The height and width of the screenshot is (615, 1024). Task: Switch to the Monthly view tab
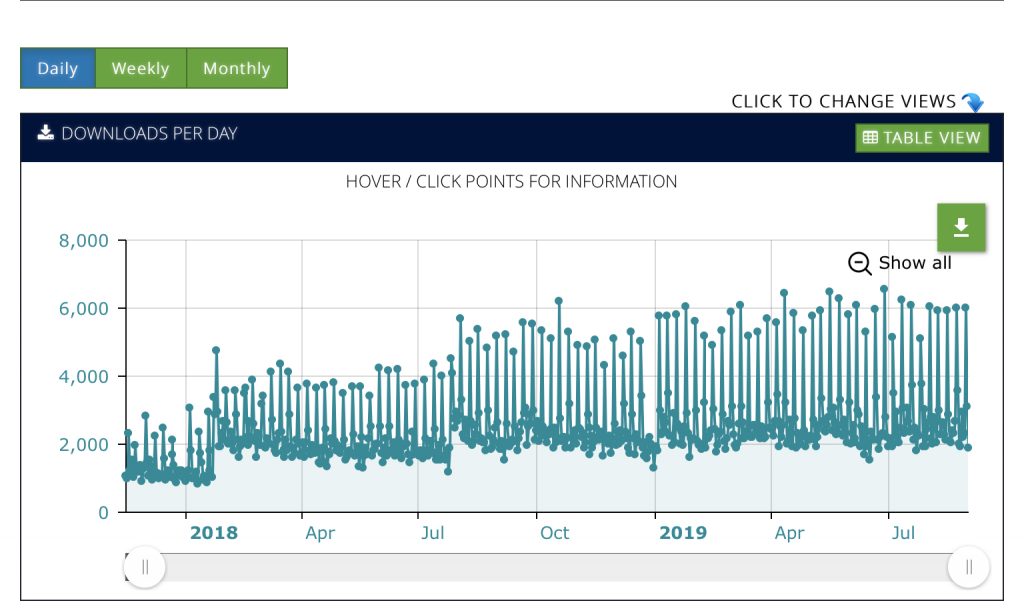point(236,68)
